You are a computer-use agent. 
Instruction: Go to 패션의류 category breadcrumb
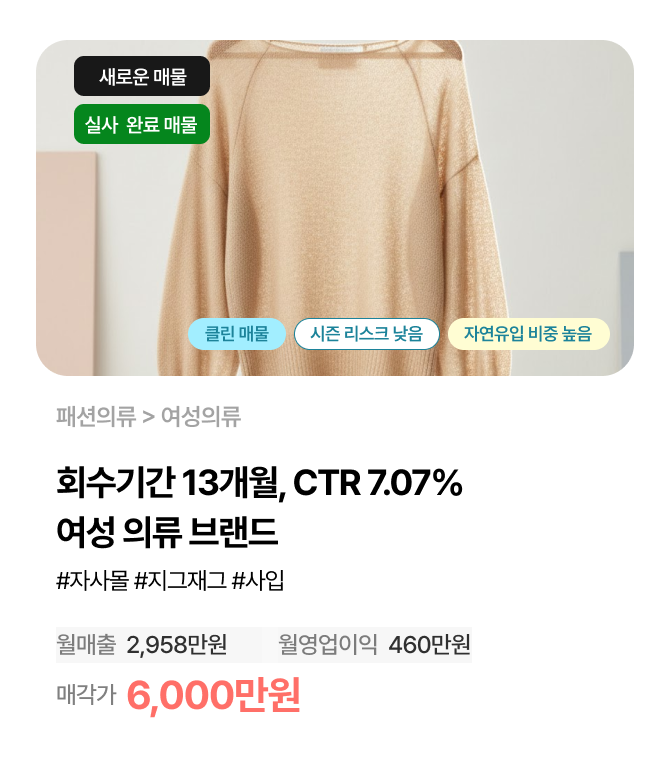(x=96, y=416)
